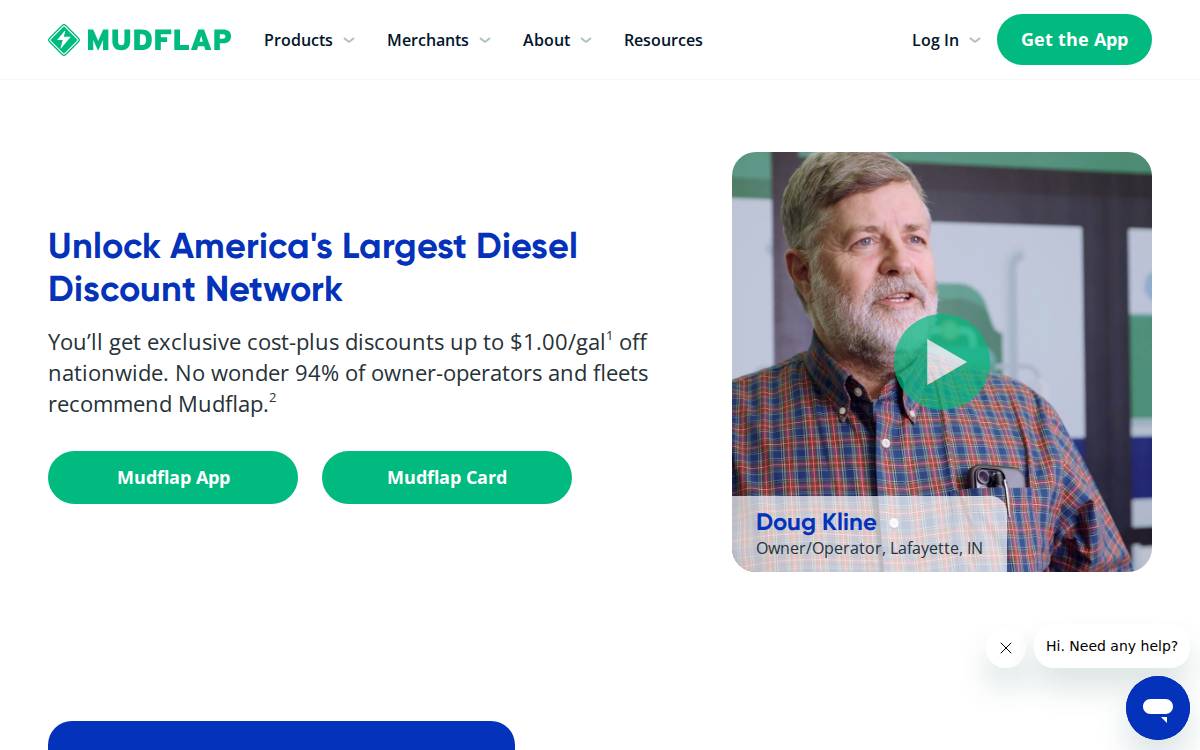Click the Mudflap lightning bolt logo icon

click(x=64, y=40)
